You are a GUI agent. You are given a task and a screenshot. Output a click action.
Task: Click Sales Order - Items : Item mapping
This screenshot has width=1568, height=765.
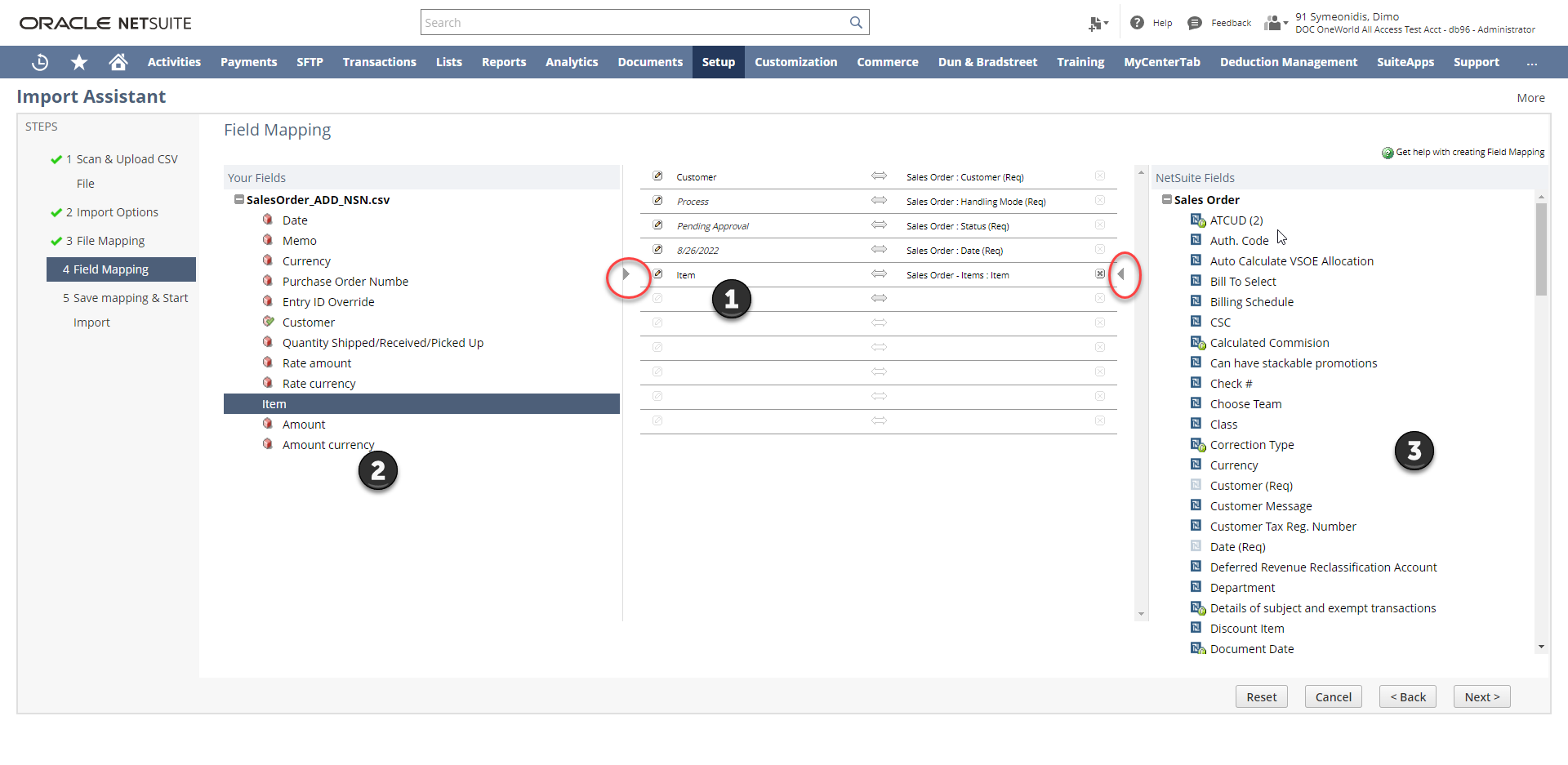tap(957, 275)
